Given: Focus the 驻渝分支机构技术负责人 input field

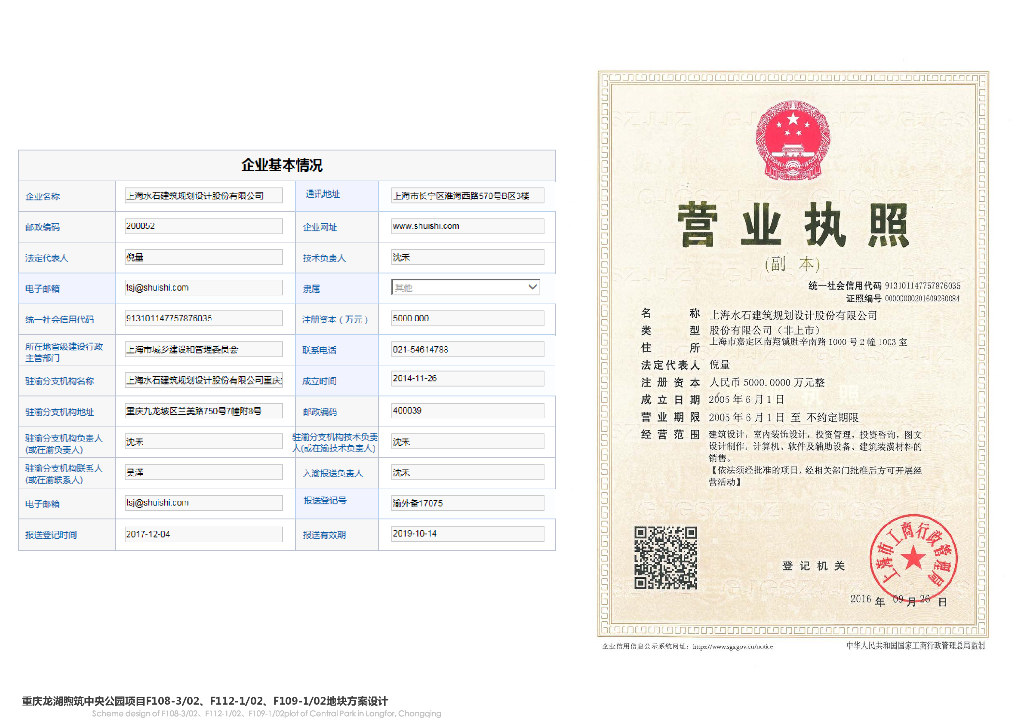Looking at the screenshot, I should click(468, 442).
